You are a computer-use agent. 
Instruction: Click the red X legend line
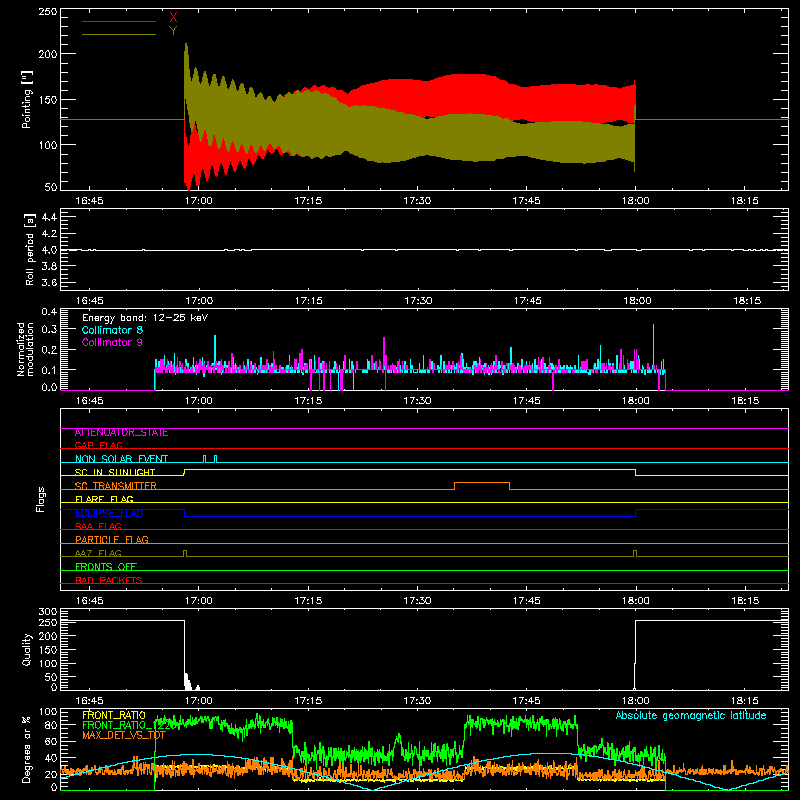[x=119, y=21]
